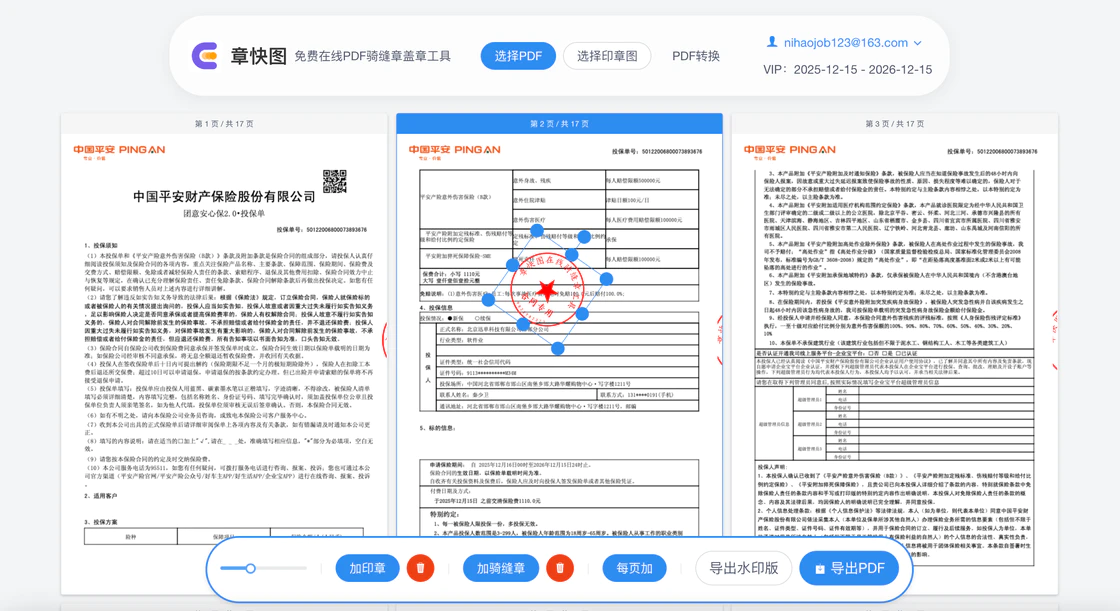
Task: Open the 选择印章图 tab
Action: (x=607, y=56)
